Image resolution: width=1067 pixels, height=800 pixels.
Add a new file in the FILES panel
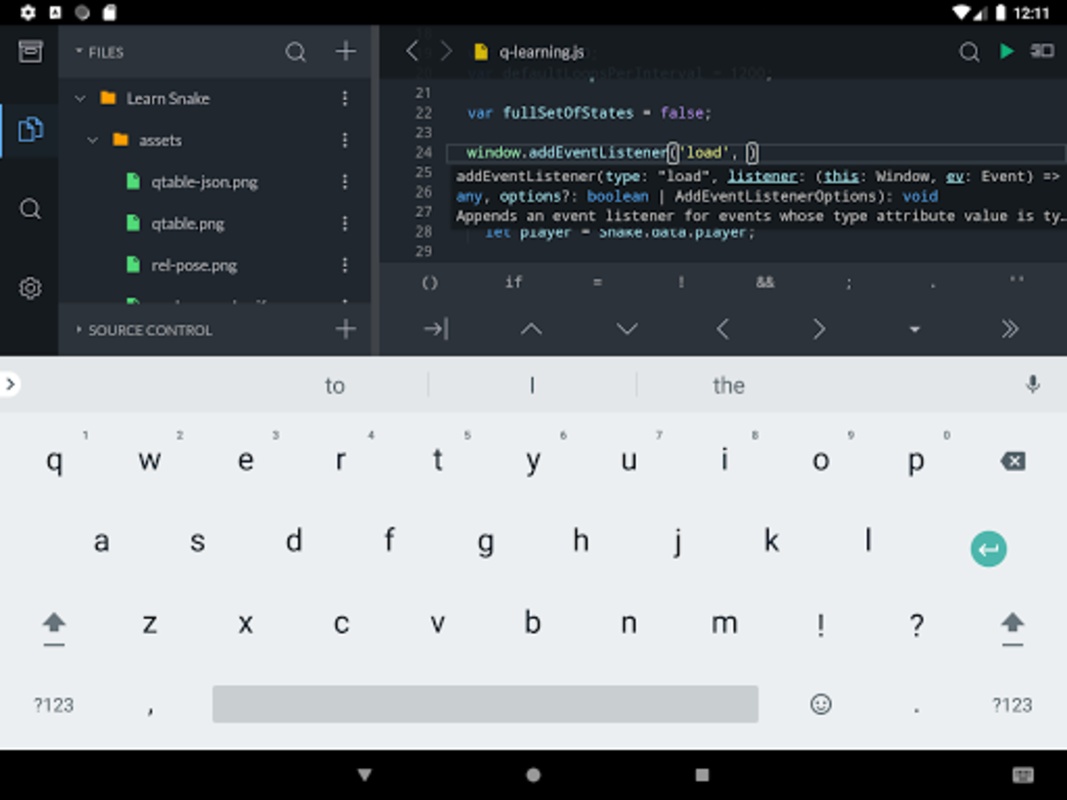click(x=345, y=52)
